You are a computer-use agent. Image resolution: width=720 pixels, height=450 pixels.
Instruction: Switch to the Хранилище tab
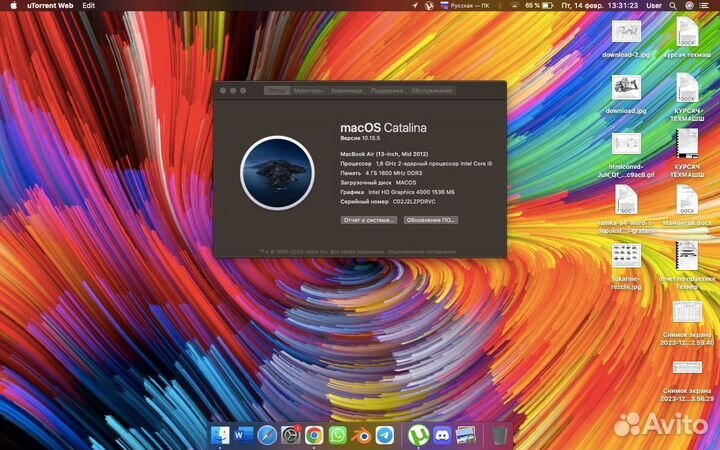347,90
